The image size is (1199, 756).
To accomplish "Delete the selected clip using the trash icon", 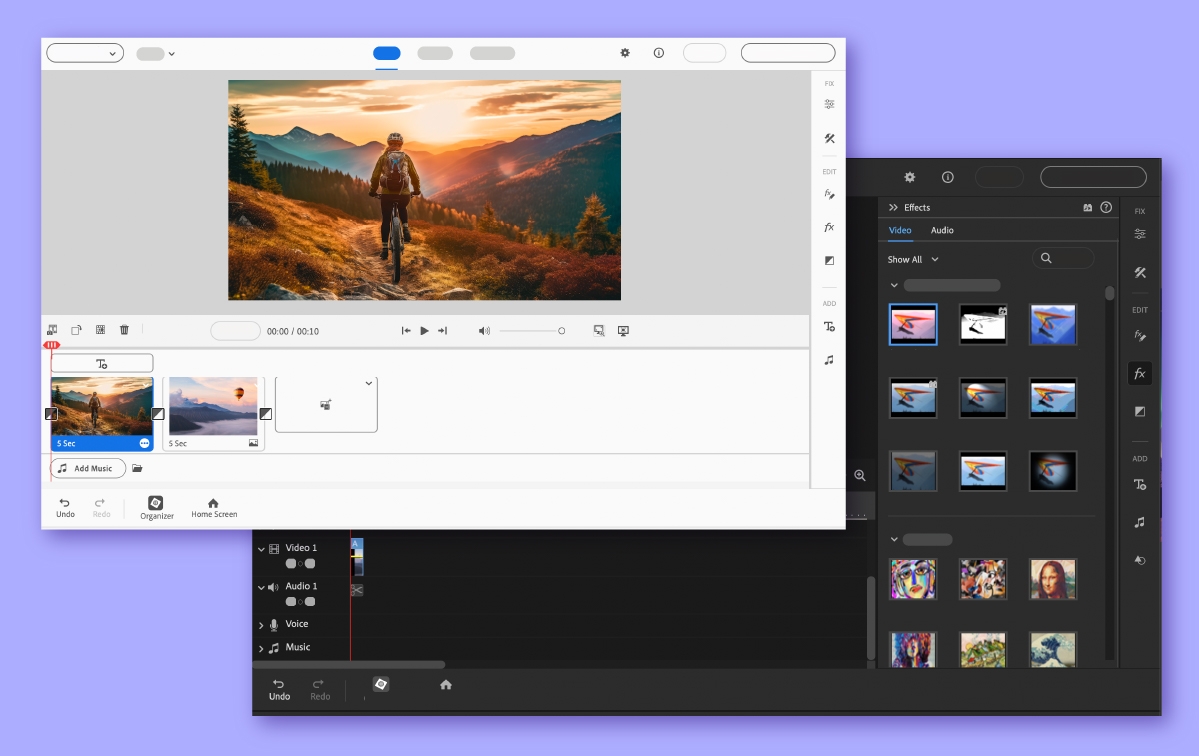I will (x=124, y=330).
